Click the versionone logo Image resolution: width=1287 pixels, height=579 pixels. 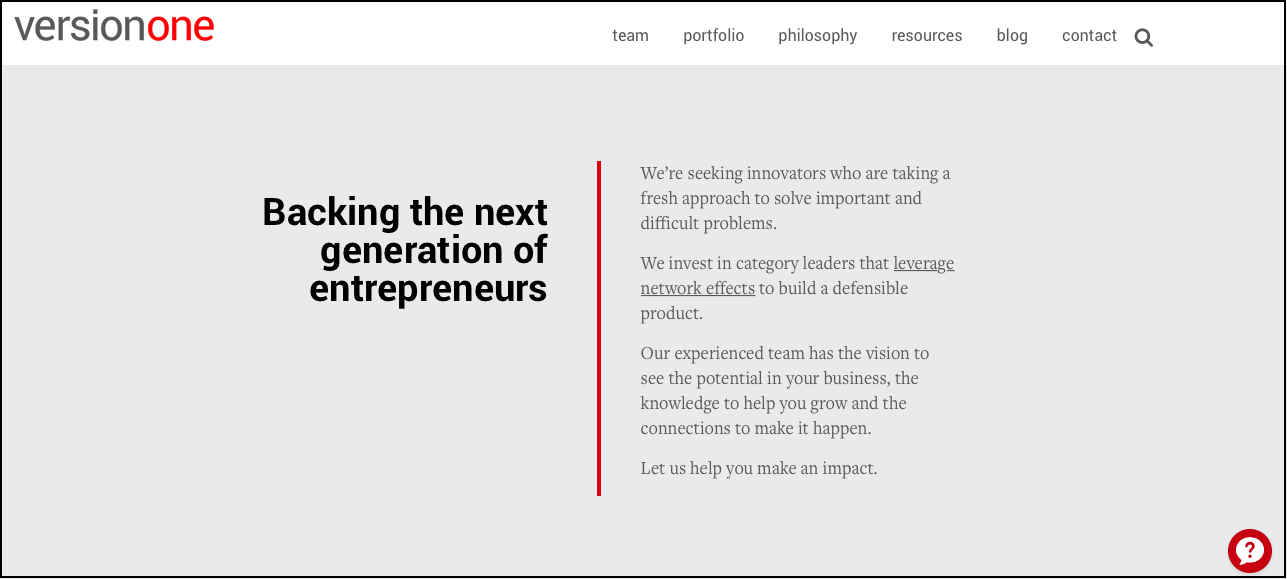point(113,26)
